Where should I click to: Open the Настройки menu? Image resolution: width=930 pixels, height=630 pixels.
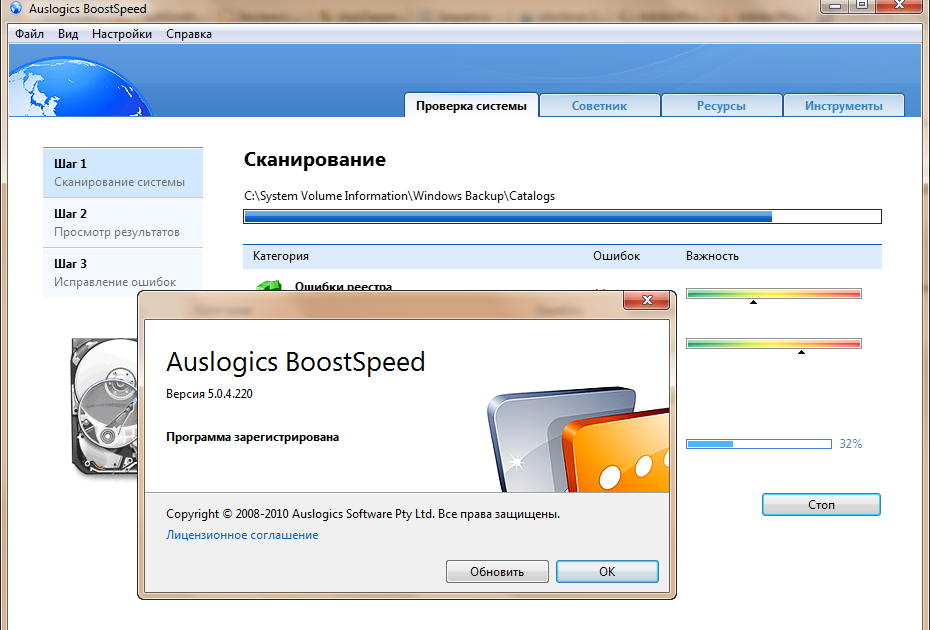coord(122,34)
